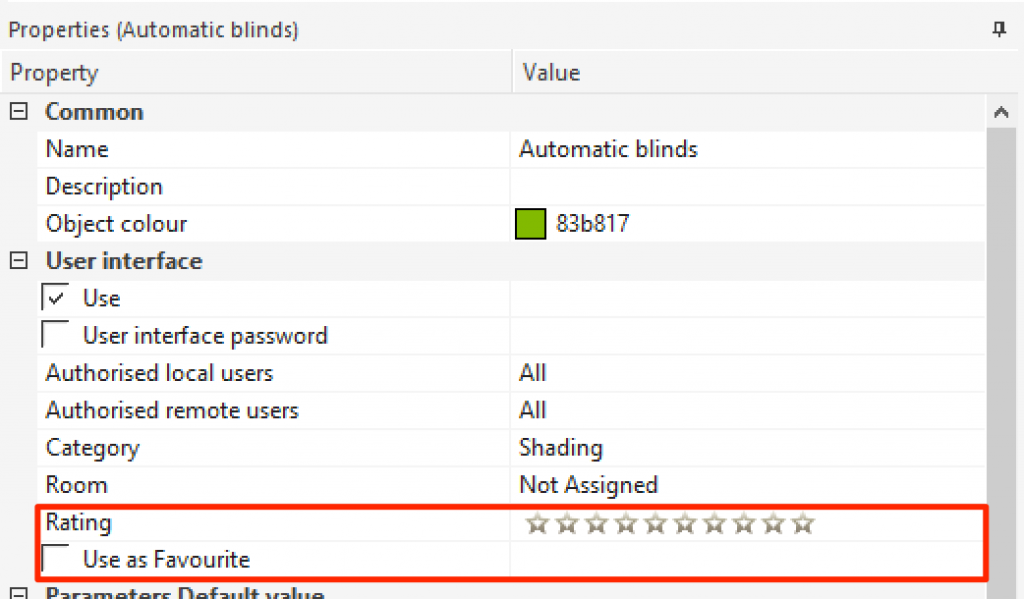Image resolution: width=1024 pixels, height=599 pixels.
Task: Uncheck the Use checkbox
Action: click(x=56, y=298)
